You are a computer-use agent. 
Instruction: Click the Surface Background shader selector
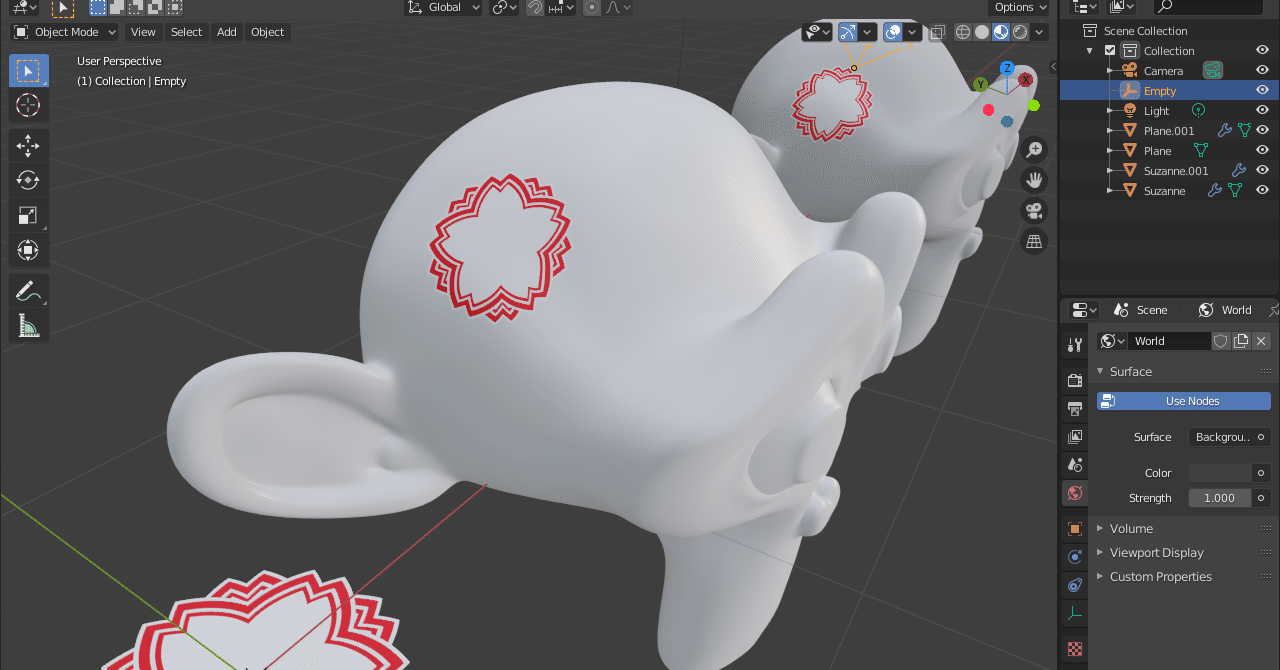(x=1221, y=437)
